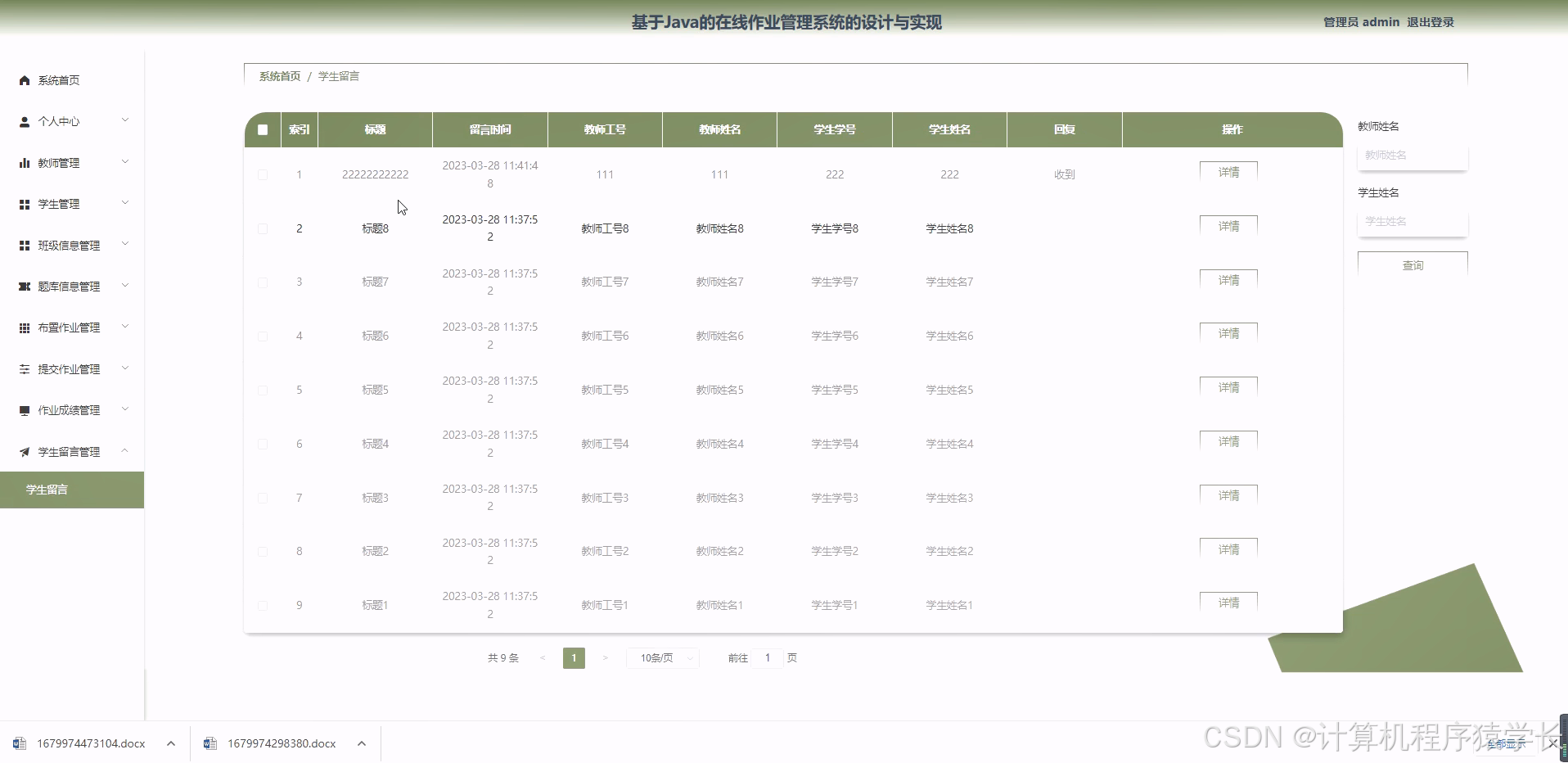Click page 1 in pagination

click(574, 658)
